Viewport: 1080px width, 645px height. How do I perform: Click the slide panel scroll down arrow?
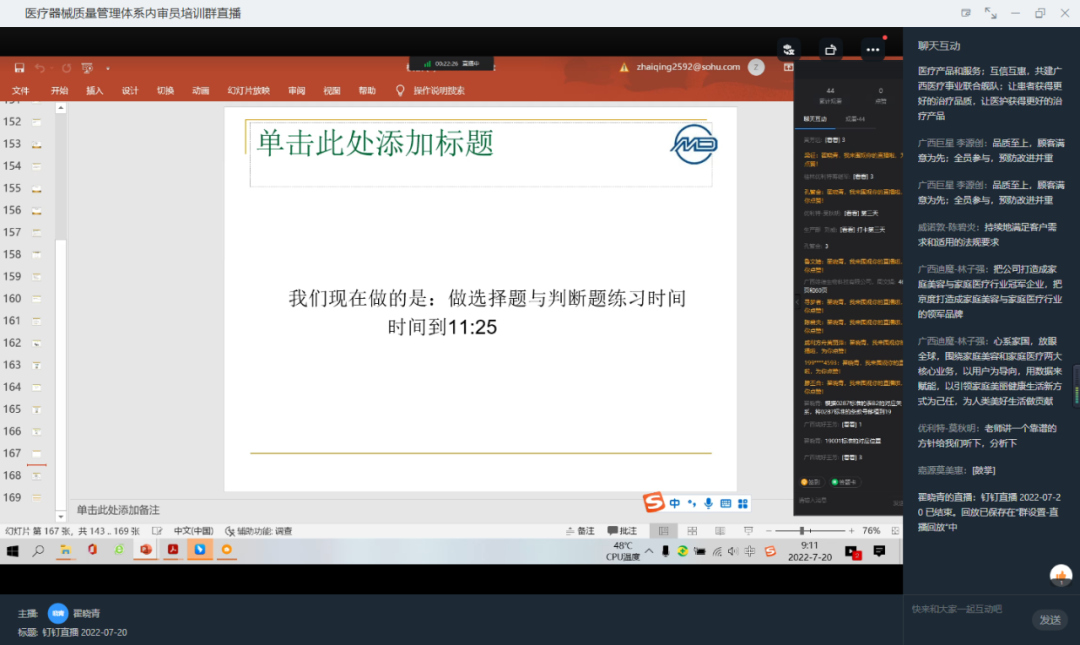61,516
